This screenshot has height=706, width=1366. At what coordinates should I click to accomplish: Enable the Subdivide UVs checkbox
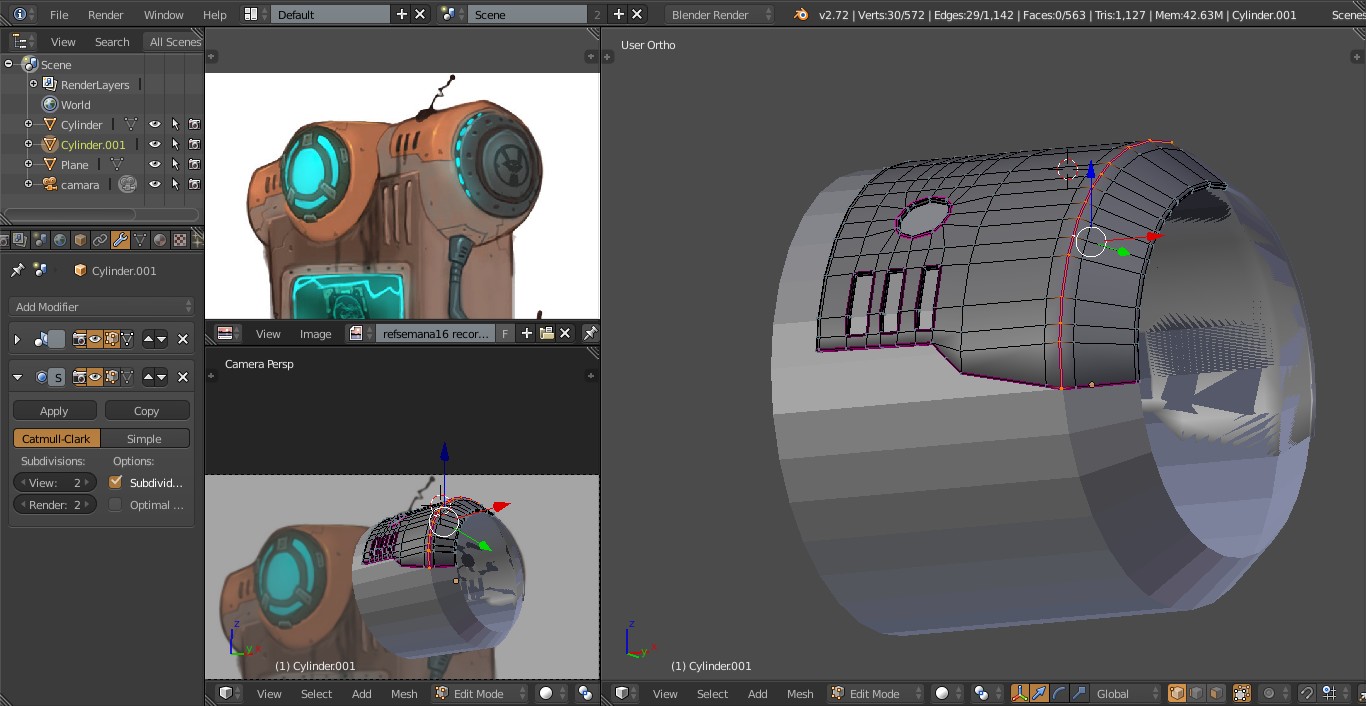coord(115,482)
